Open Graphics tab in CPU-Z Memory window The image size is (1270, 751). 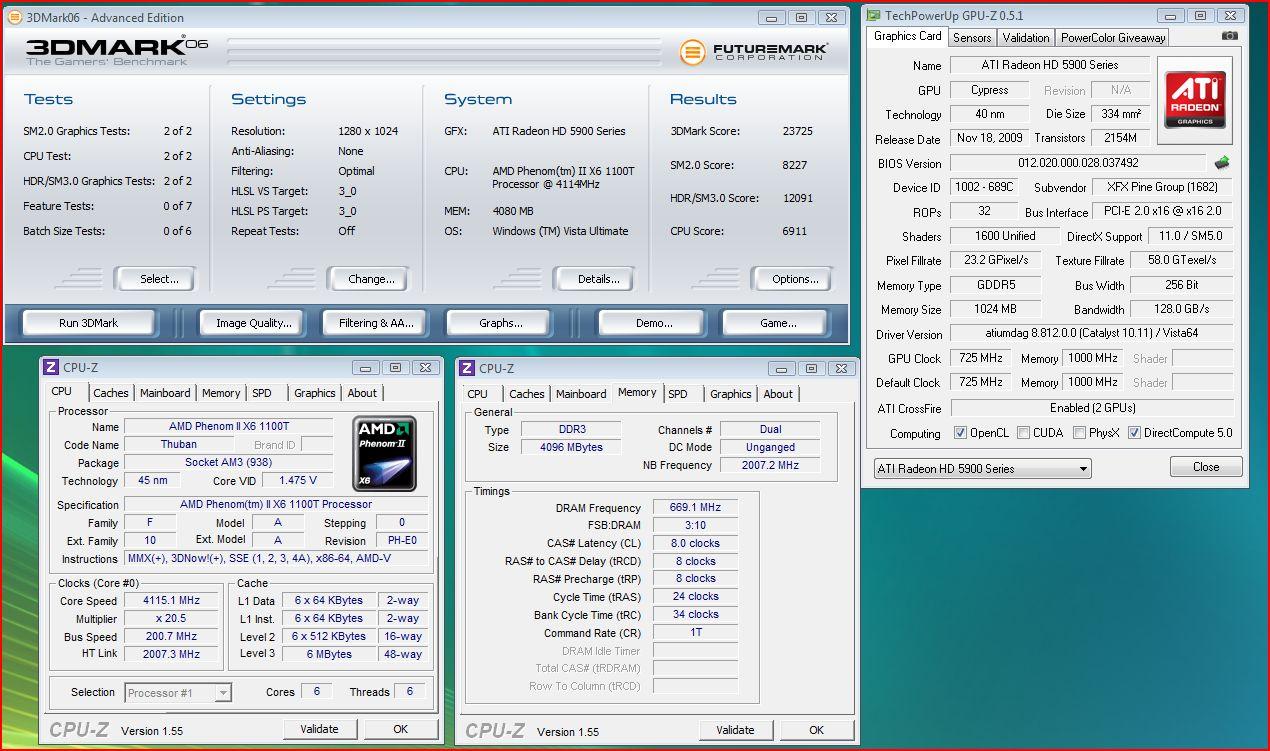click(x=731, y=393)
